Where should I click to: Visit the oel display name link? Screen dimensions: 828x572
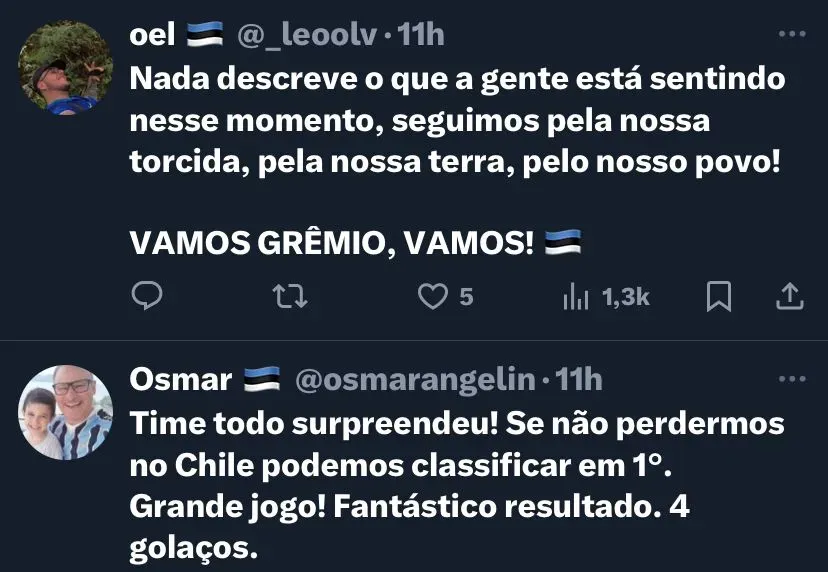153,35
